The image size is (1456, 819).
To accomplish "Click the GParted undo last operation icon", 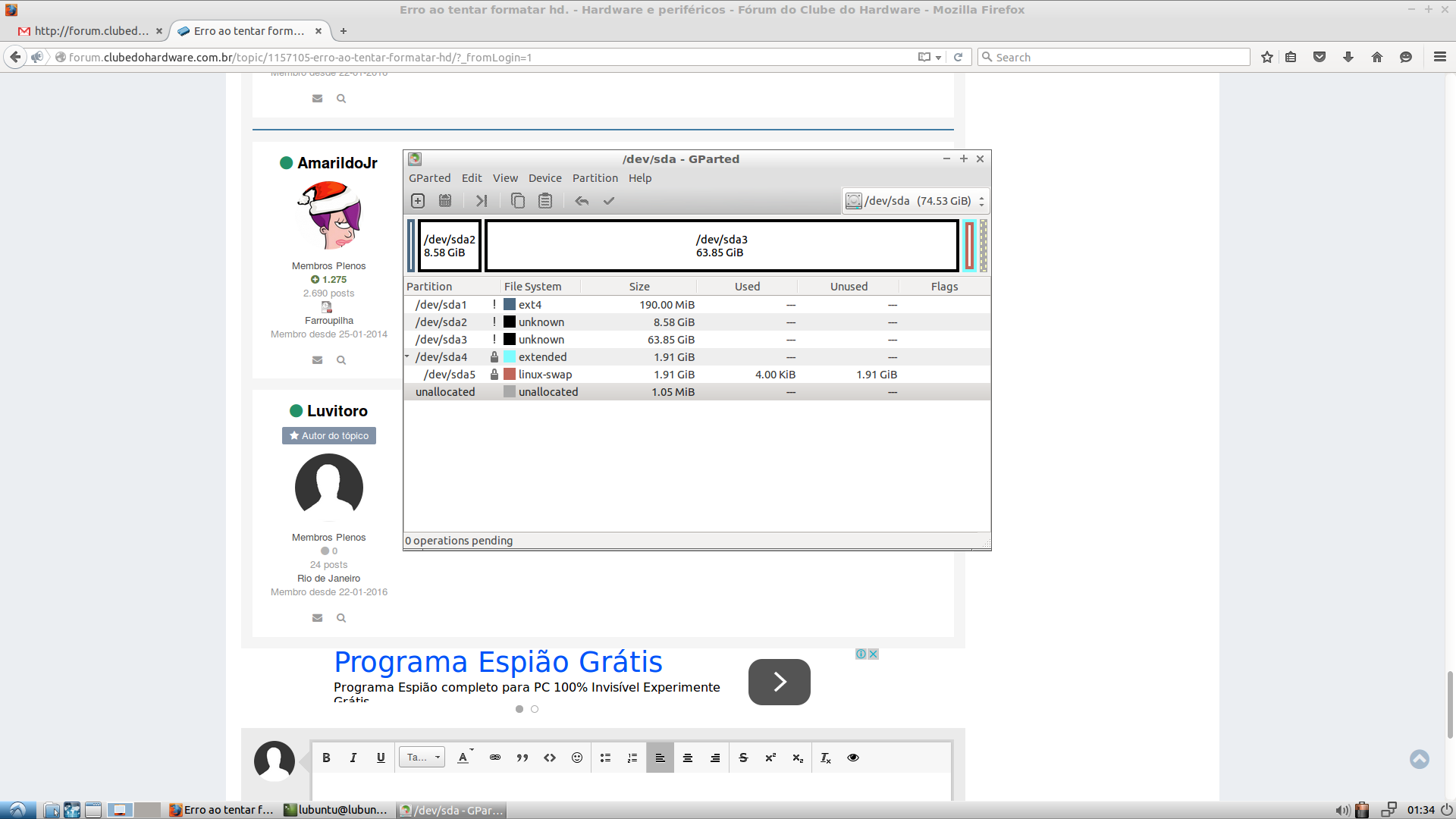I will (x=582, y=201).
